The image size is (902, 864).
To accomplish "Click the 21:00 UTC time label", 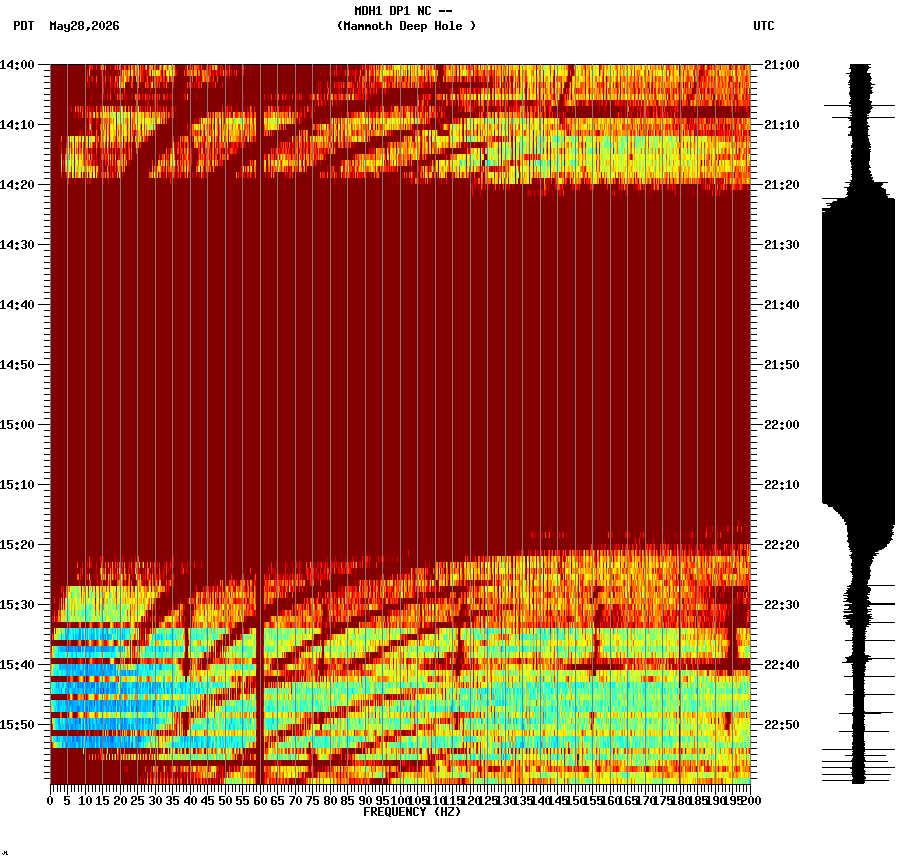I will (x=782, y=65).
